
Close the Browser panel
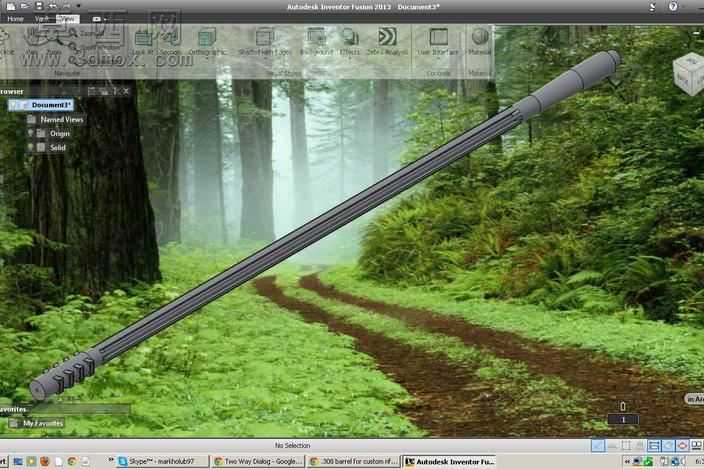point(126,91)
